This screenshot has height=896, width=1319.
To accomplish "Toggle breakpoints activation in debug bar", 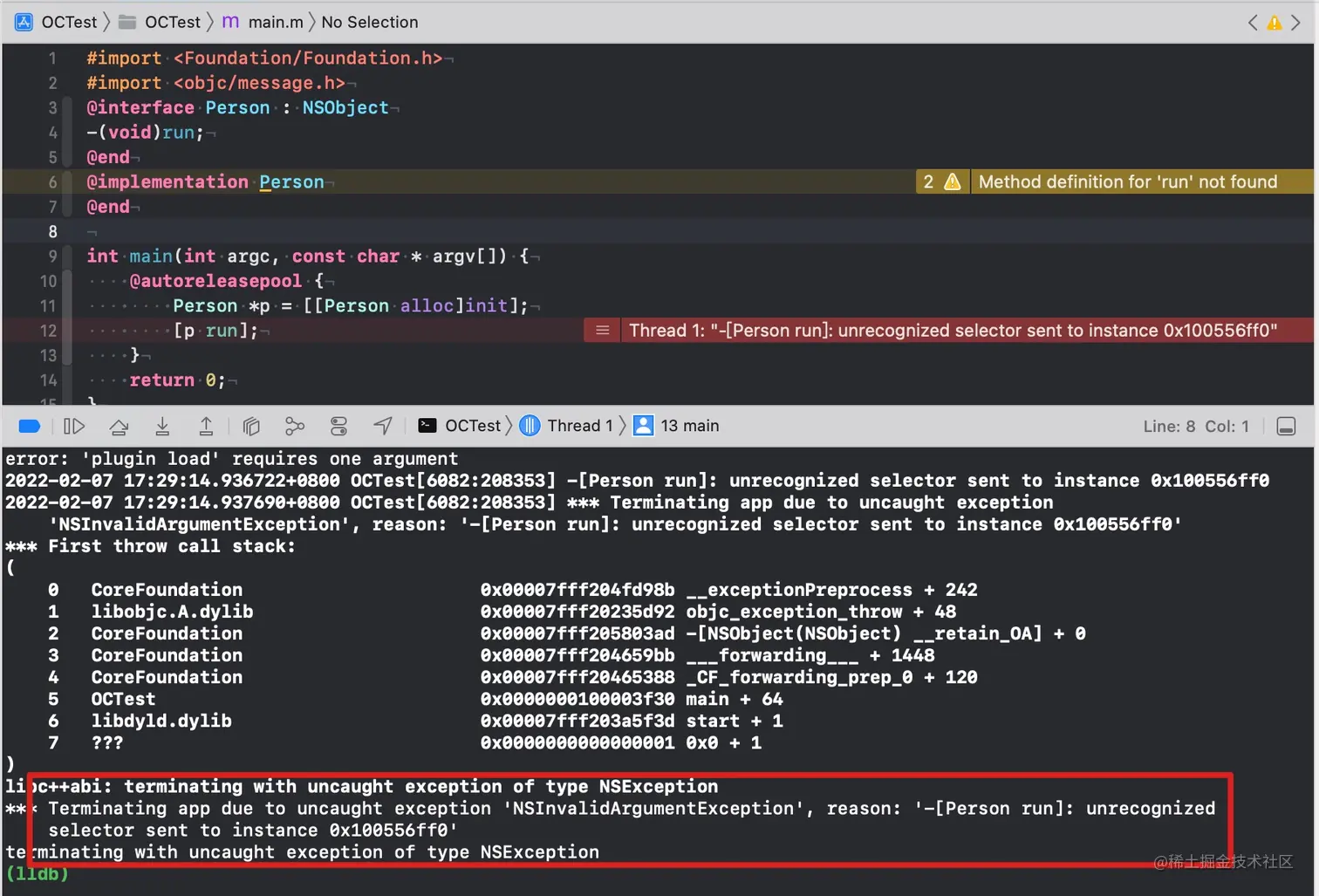I will 30,426.
